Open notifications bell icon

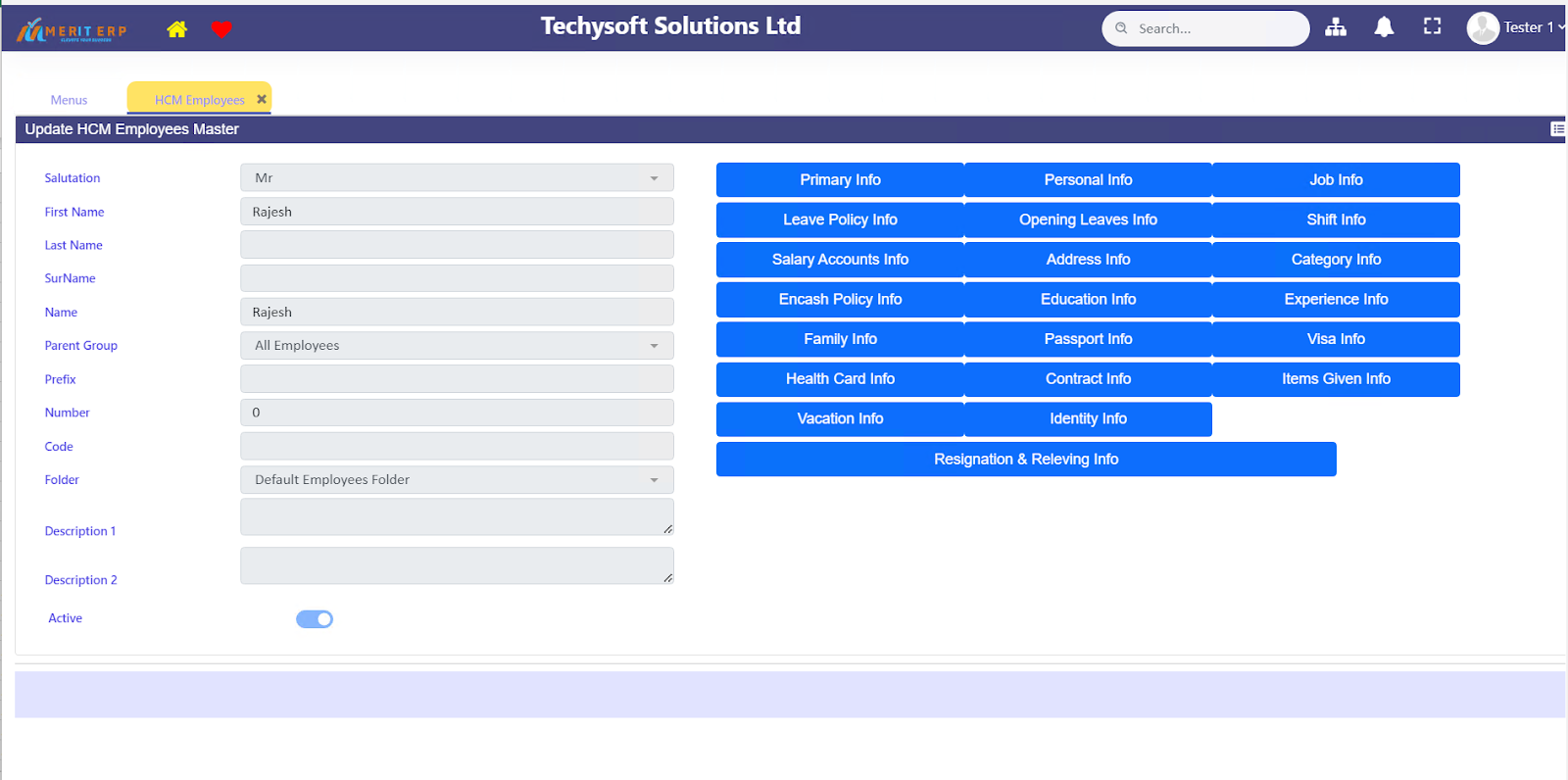click(x=1384, y=27)
